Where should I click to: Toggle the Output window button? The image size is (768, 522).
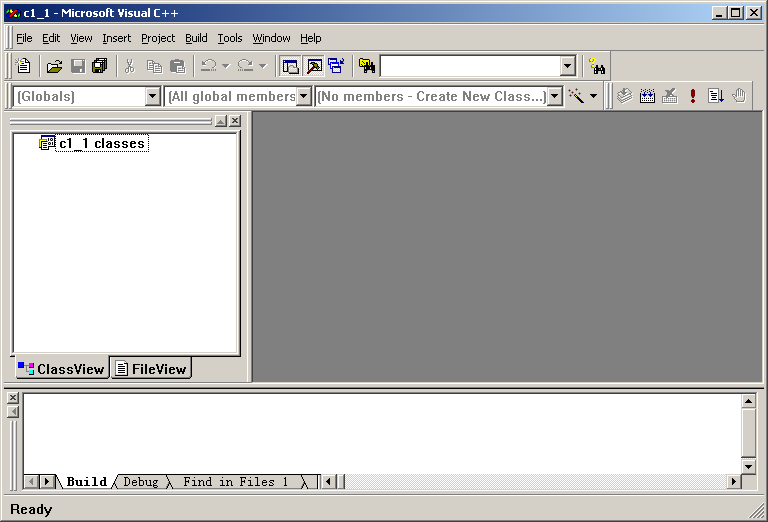314,66
